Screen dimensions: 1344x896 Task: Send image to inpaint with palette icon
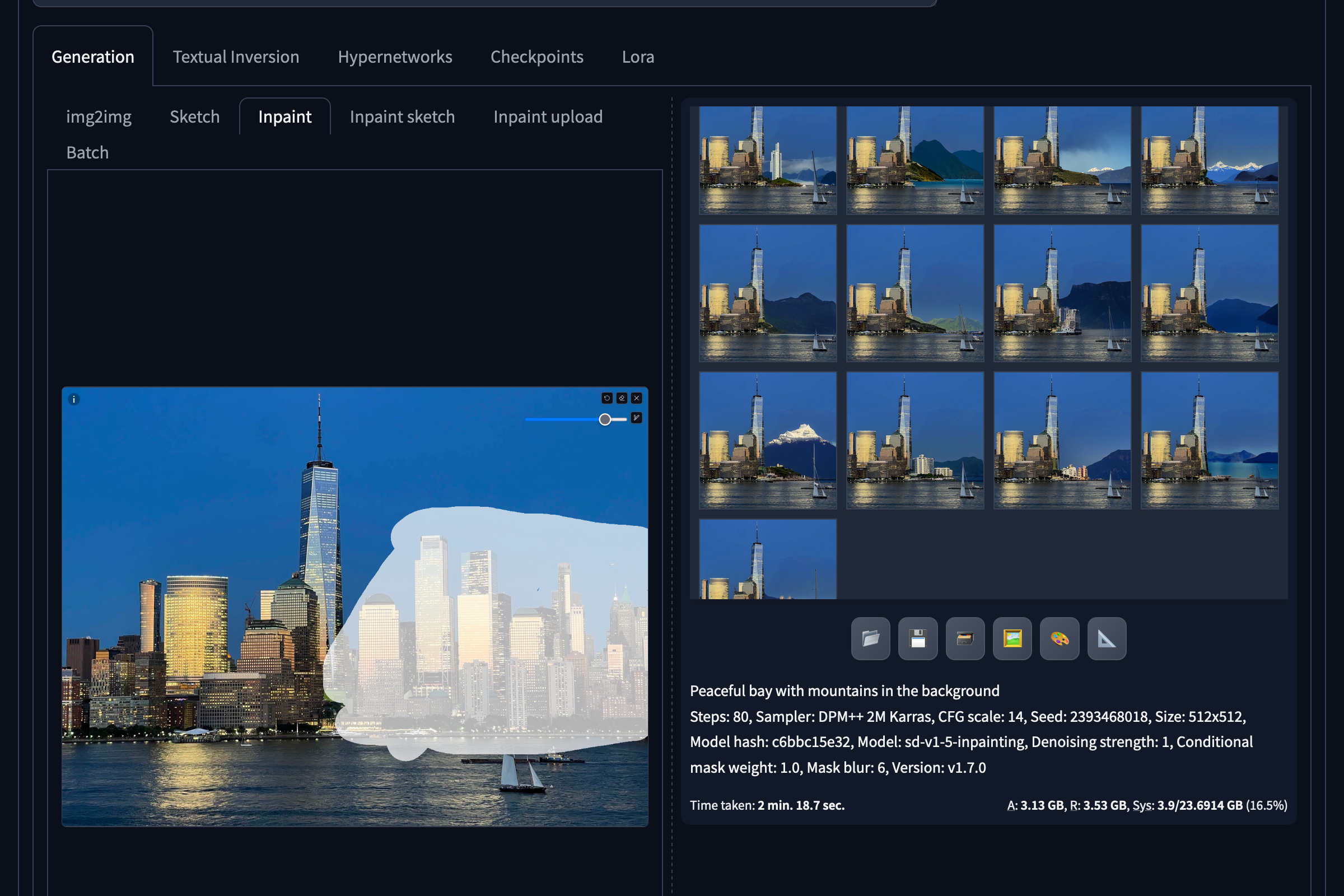[1060, 638]
